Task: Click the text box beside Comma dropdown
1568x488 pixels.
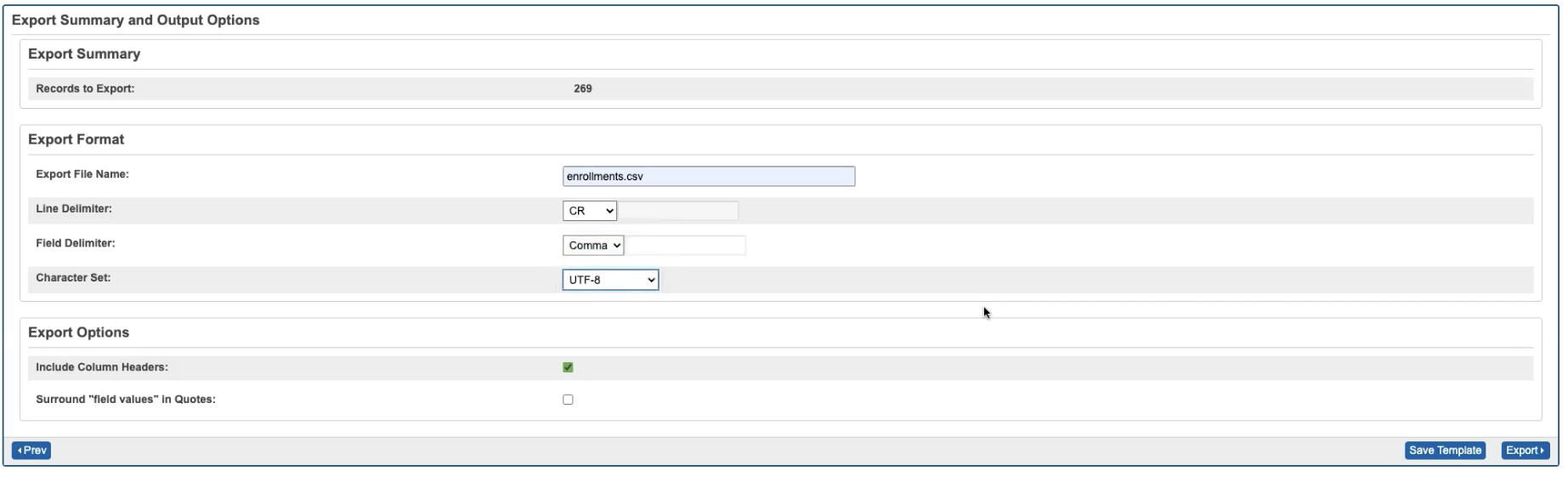Action: pyautogui.click(x=685, y=246)
